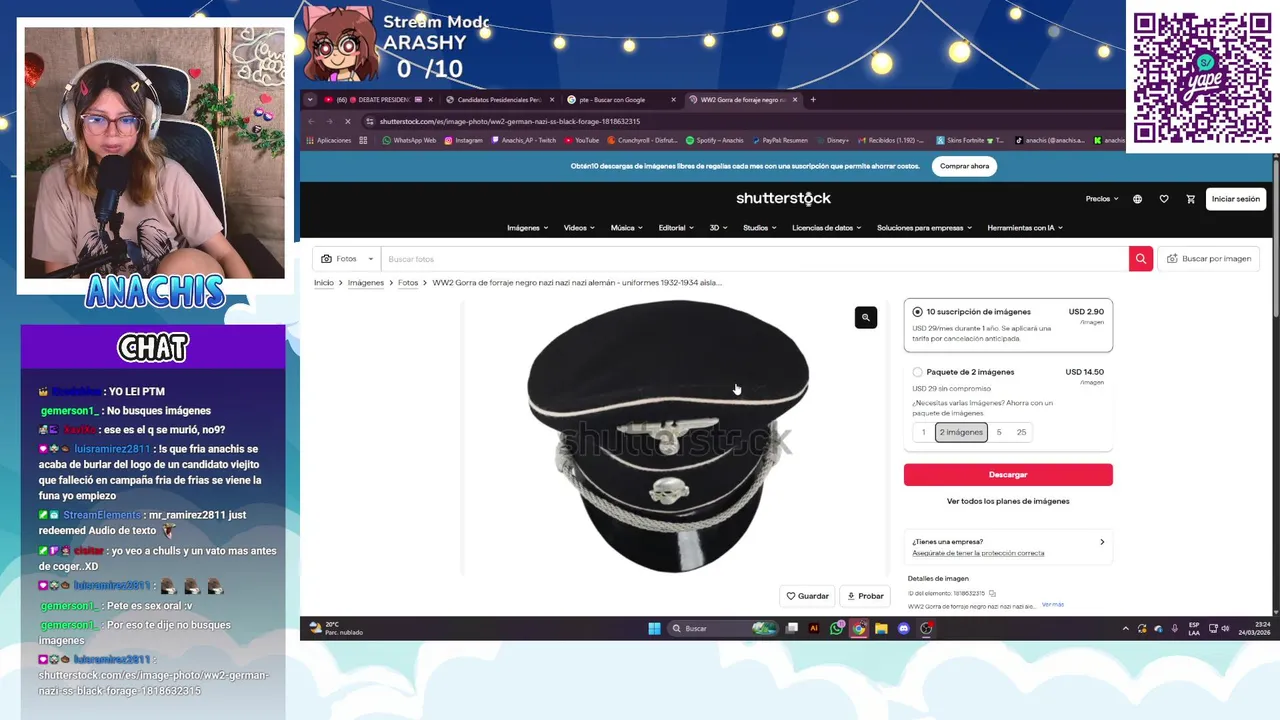Open the Recibidos Gmail bookmark
Viewport: 1280px width, 720px height.
[890, 140]
